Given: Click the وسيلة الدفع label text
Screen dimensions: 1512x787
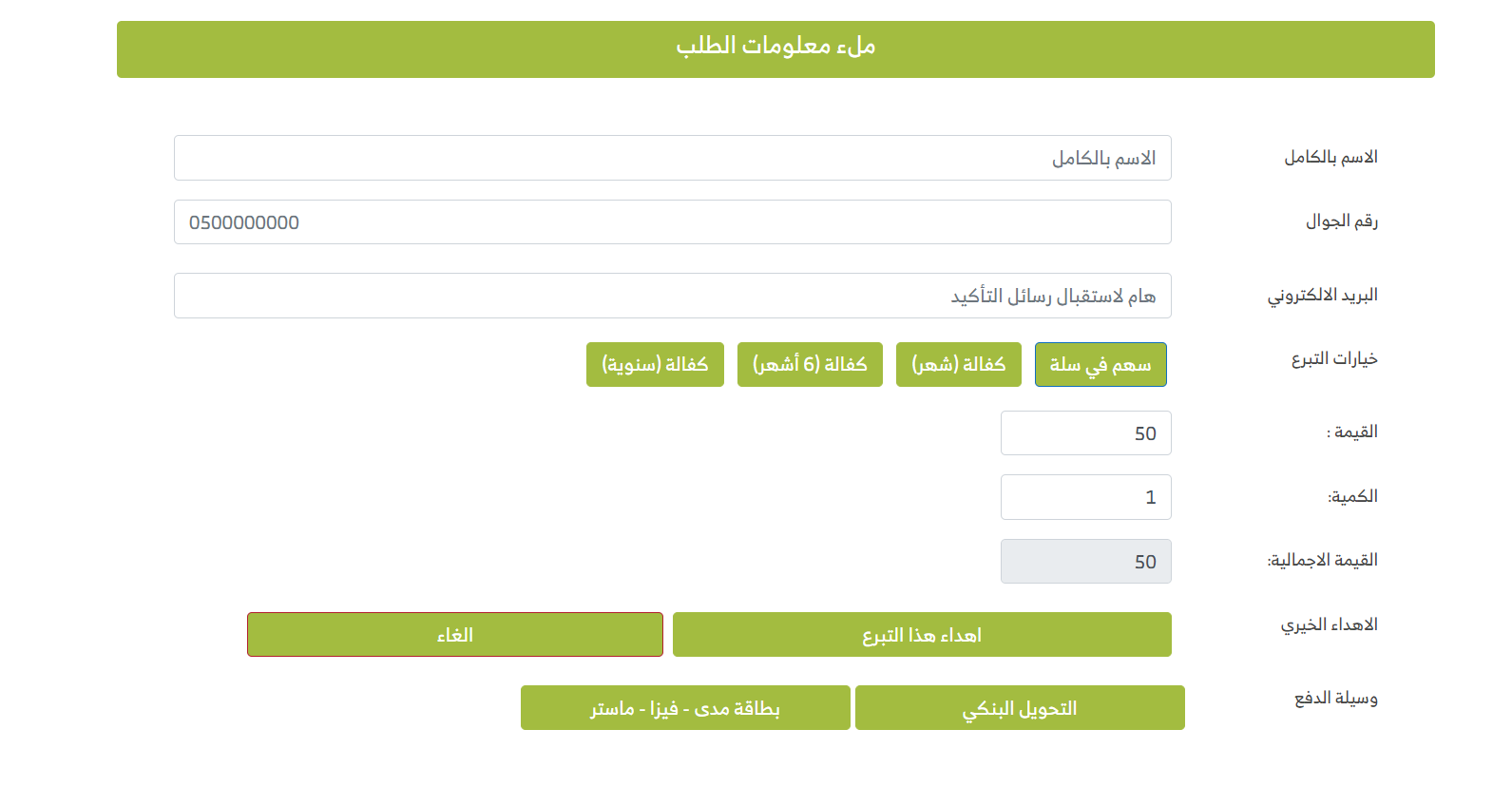Looking at the screenshot, I should tap(1336, 699).
